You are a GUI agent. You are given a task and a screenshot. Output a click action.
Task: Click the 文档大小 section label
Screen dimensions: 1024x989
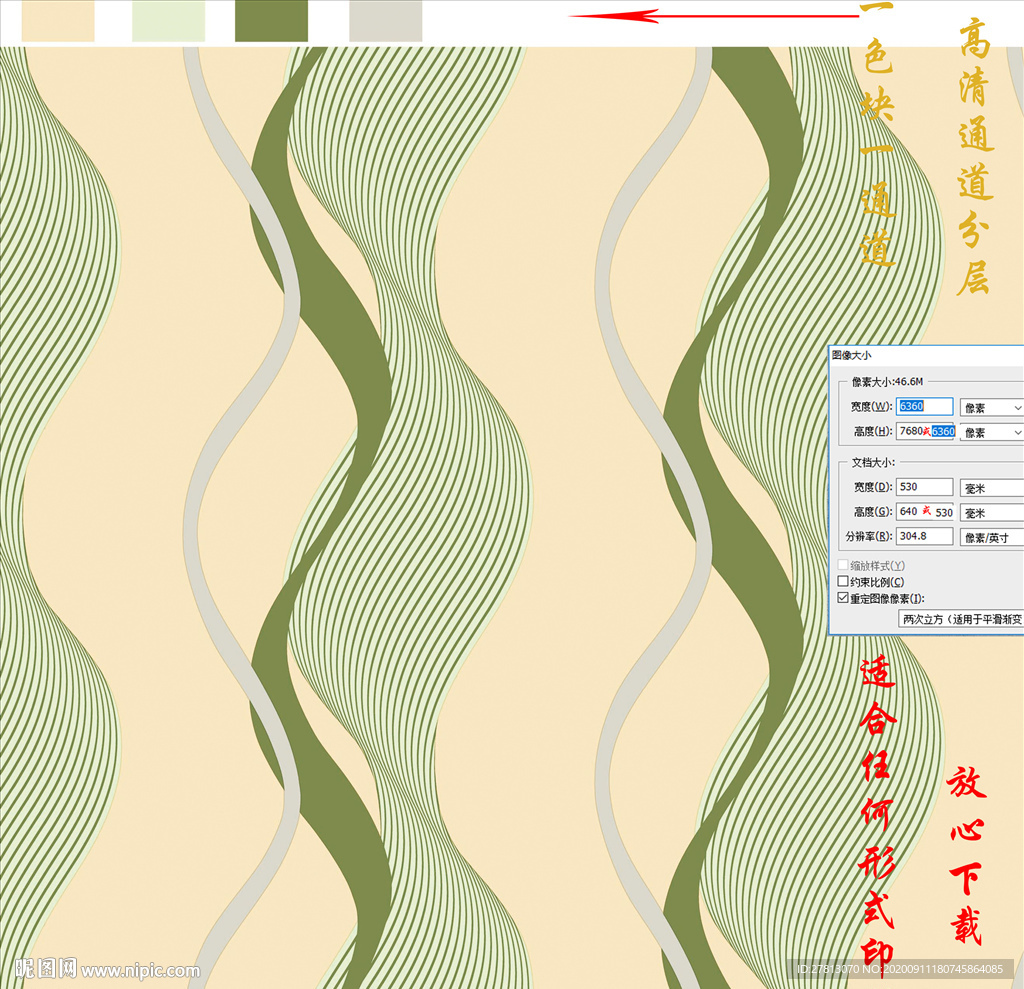pyautogui.click(x=873, y=462)
